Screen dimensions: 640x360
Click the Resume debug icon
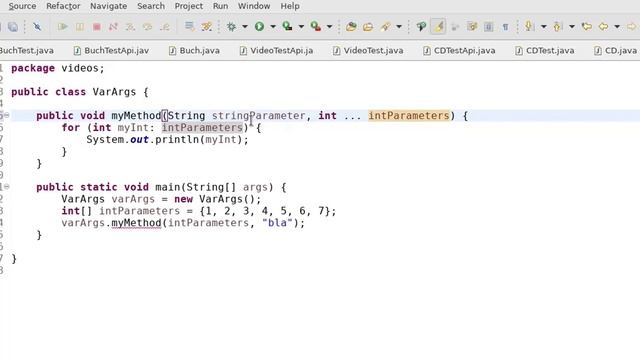pos(62,27)
